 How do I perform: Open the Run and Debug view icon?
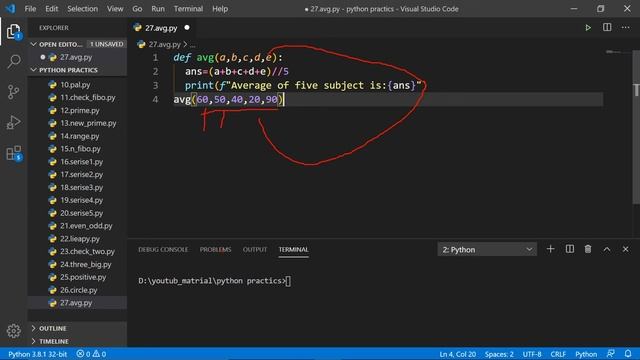[13, 122]
